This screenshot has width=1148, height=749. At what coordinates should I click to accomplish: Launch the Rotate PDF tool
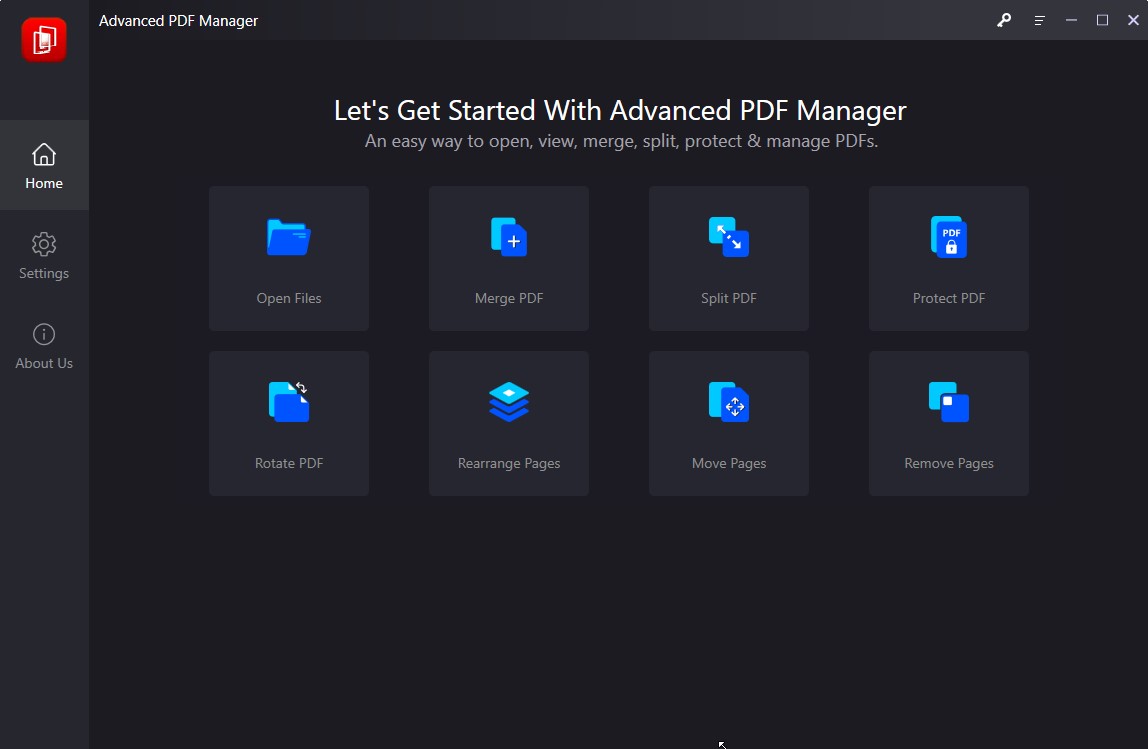click(288, 423)
